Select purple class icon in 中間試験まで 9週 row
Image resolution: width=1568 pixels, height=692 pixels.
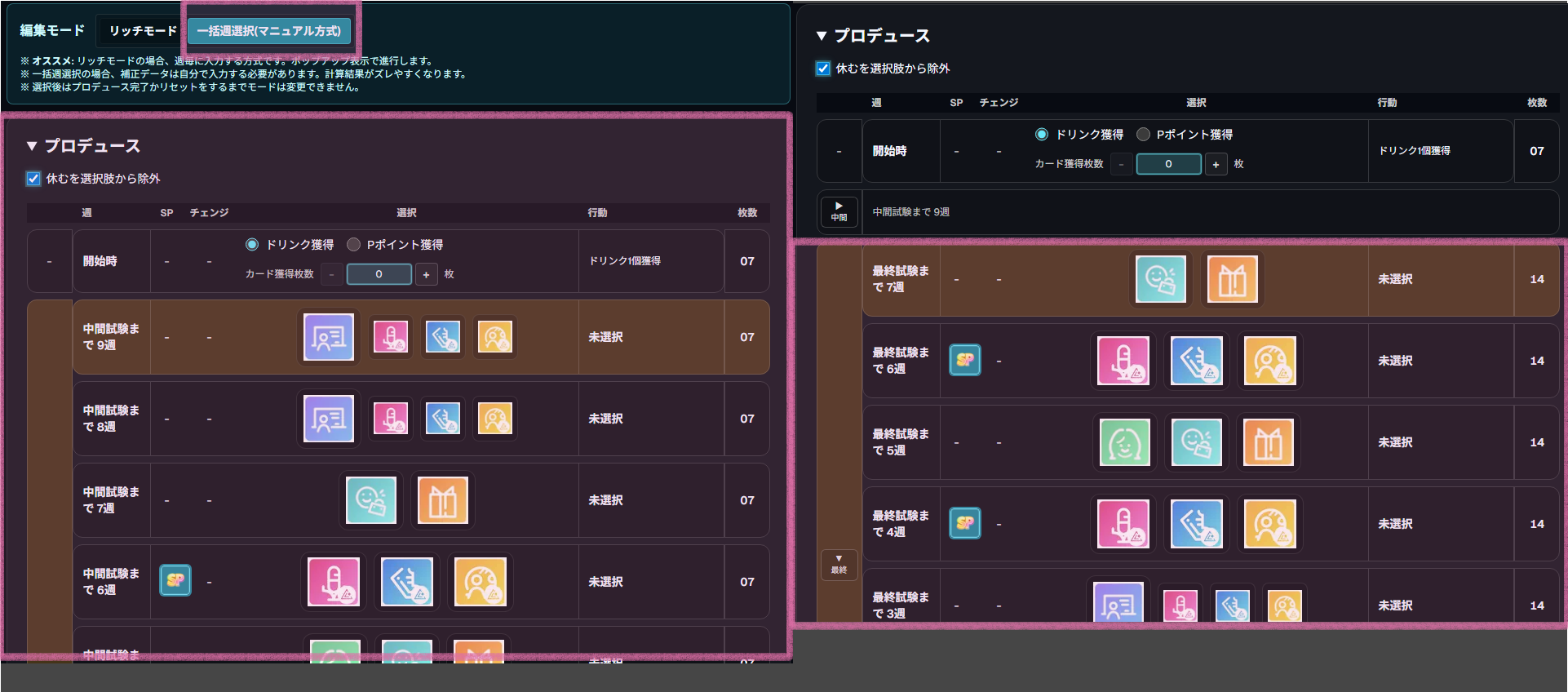329,337
